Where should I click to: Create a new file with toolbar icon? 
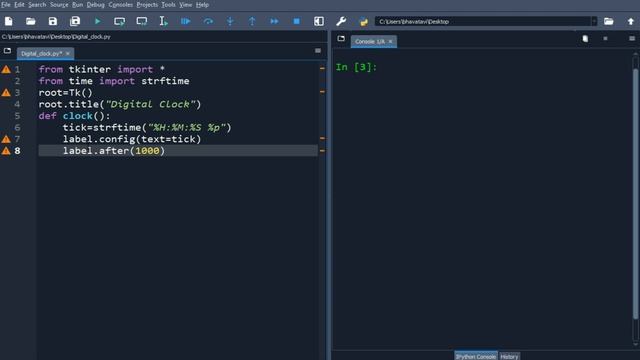click(9, 21)
